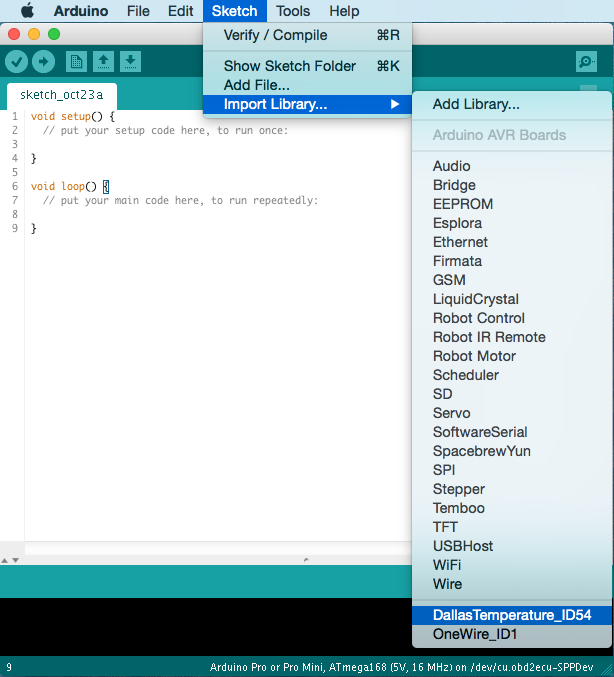
Task: Open the Edit menu
Action: pyautogui.click(x=180, y=11)
